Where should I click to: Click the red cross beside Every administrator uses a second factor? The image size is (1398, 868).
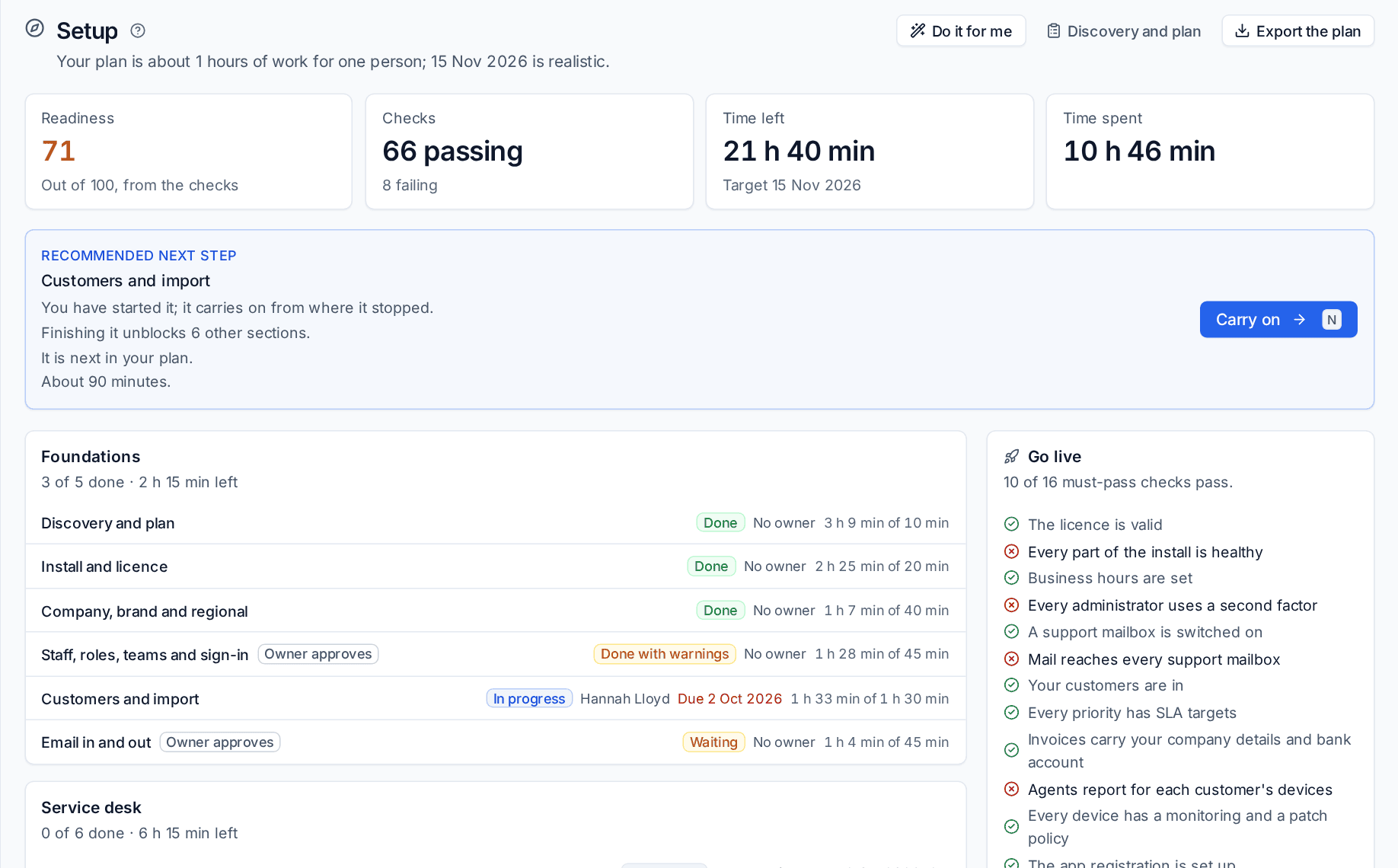[x=1011, y=605]
